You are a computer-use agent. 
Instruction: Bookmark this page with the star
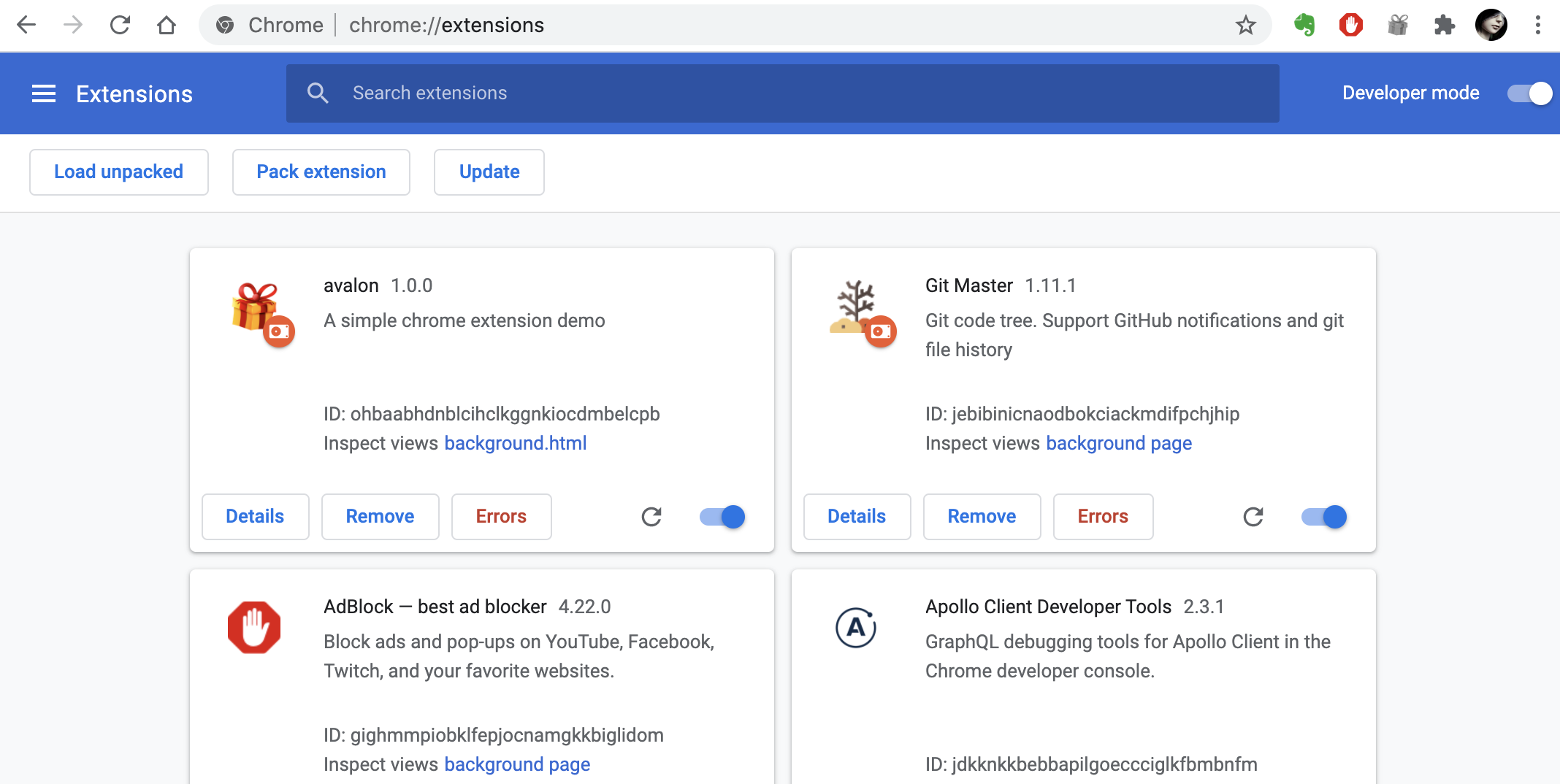tap(1246, 25)
